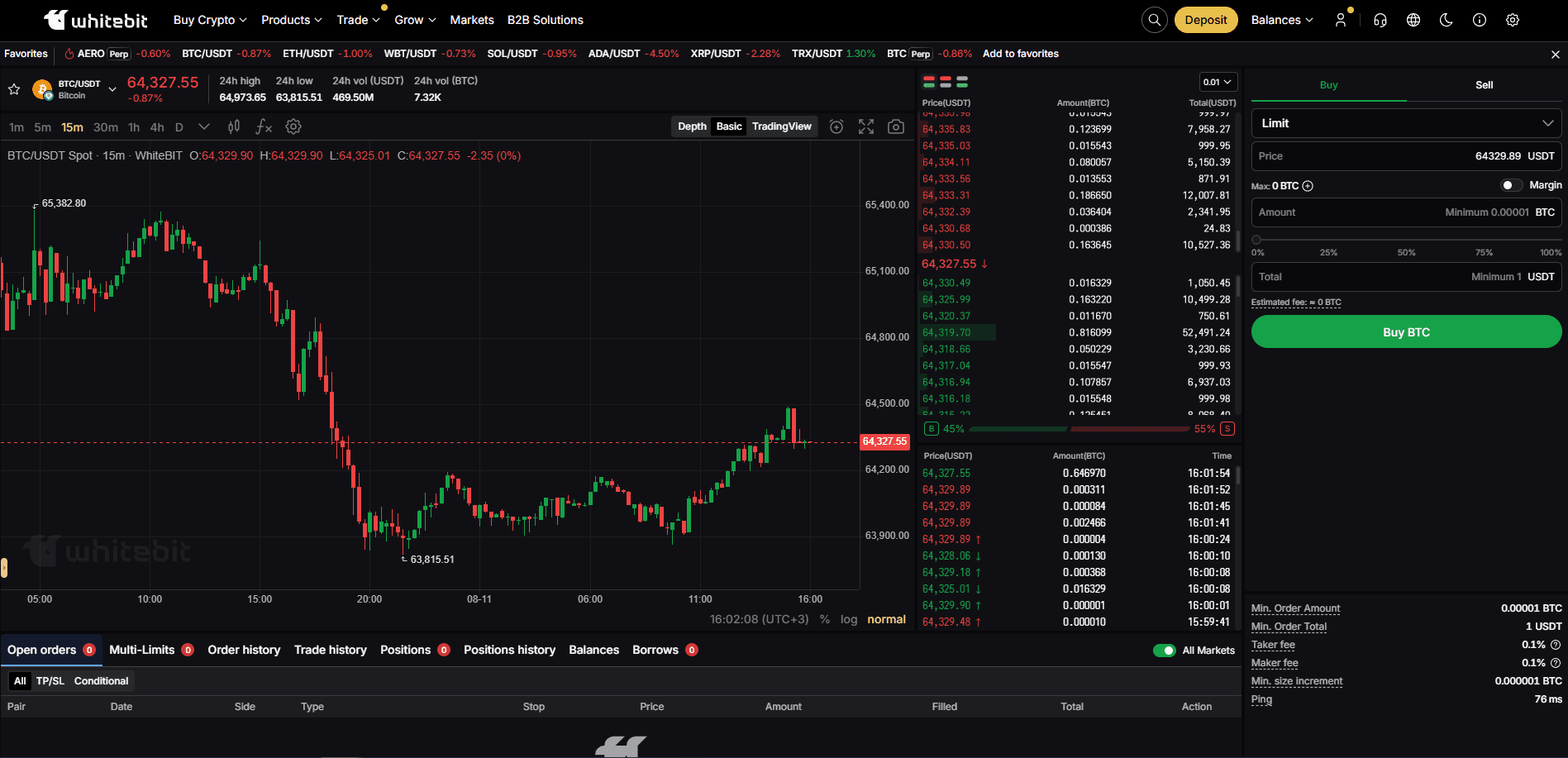Filter open orders by TP/SL
Viewport: 1568px width, 758px height.
click(50, 681)
